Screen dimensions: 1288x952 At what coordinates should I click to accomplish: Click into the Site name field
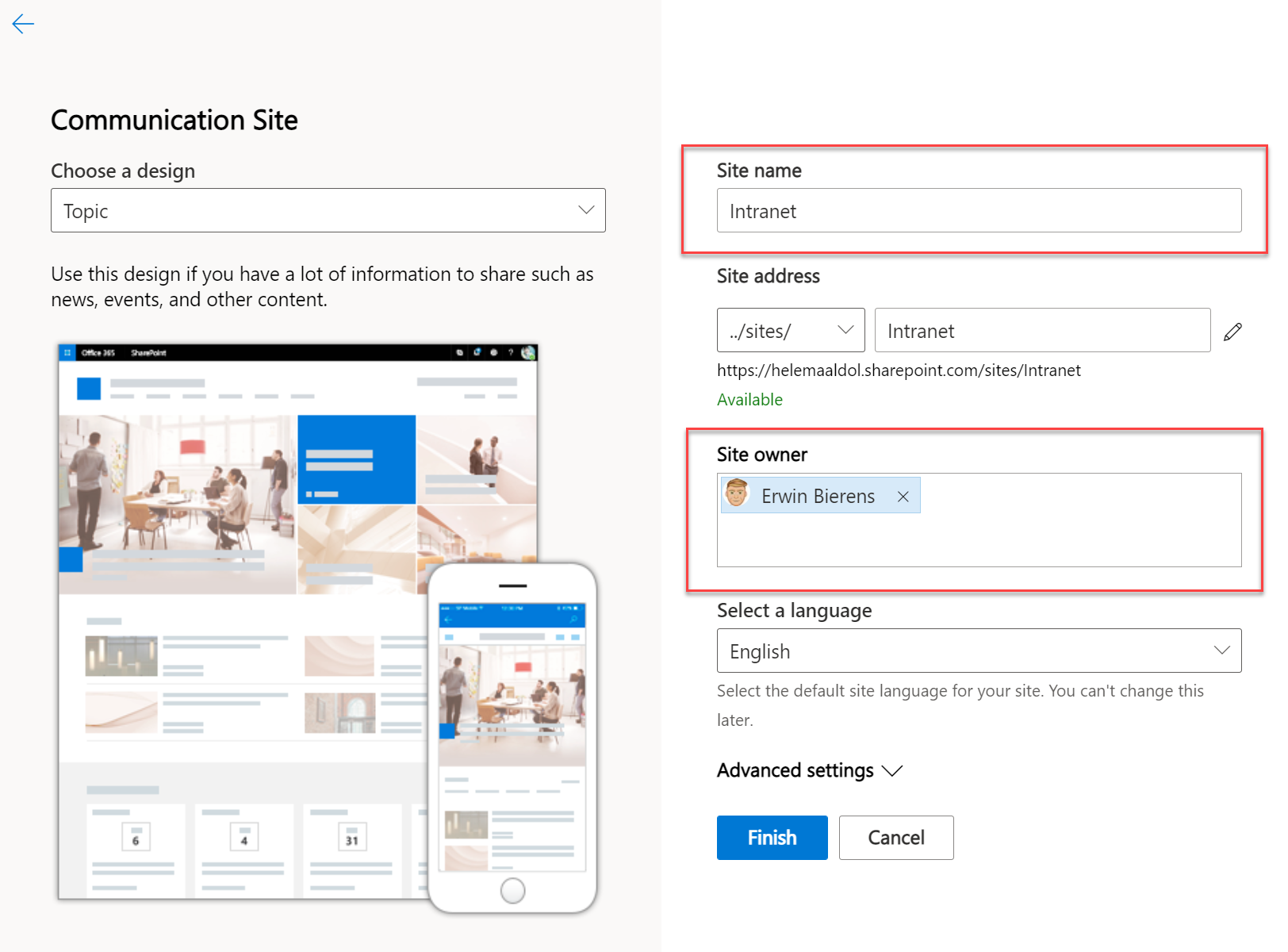(978, 210)
